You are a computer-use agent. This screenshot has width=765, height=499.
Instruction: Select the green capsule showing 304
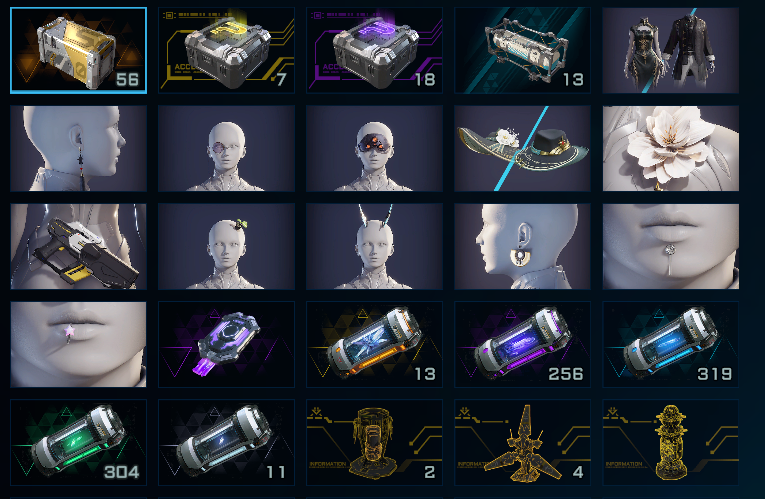click(x=78, y=442)
